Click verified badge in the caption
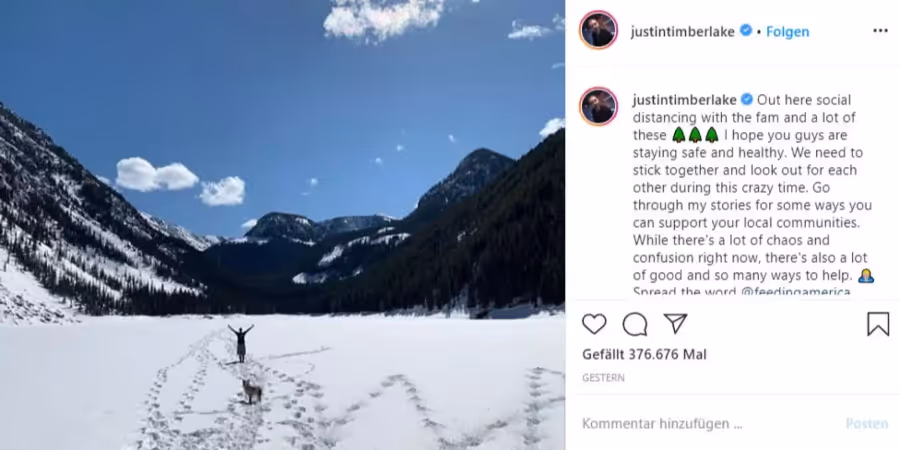The width and height of the screenshot is (900, 450). (x=747, y=99)
